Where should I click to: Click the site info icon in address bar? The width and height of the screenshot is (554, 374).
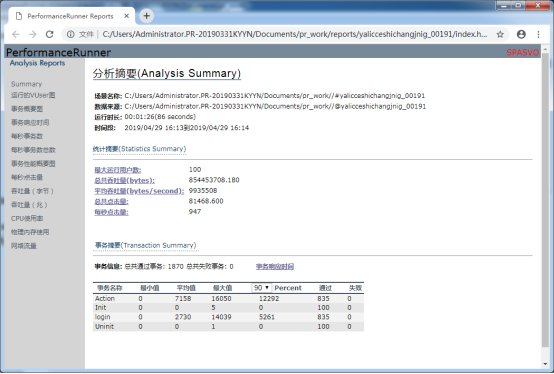(x=71, y=34)
